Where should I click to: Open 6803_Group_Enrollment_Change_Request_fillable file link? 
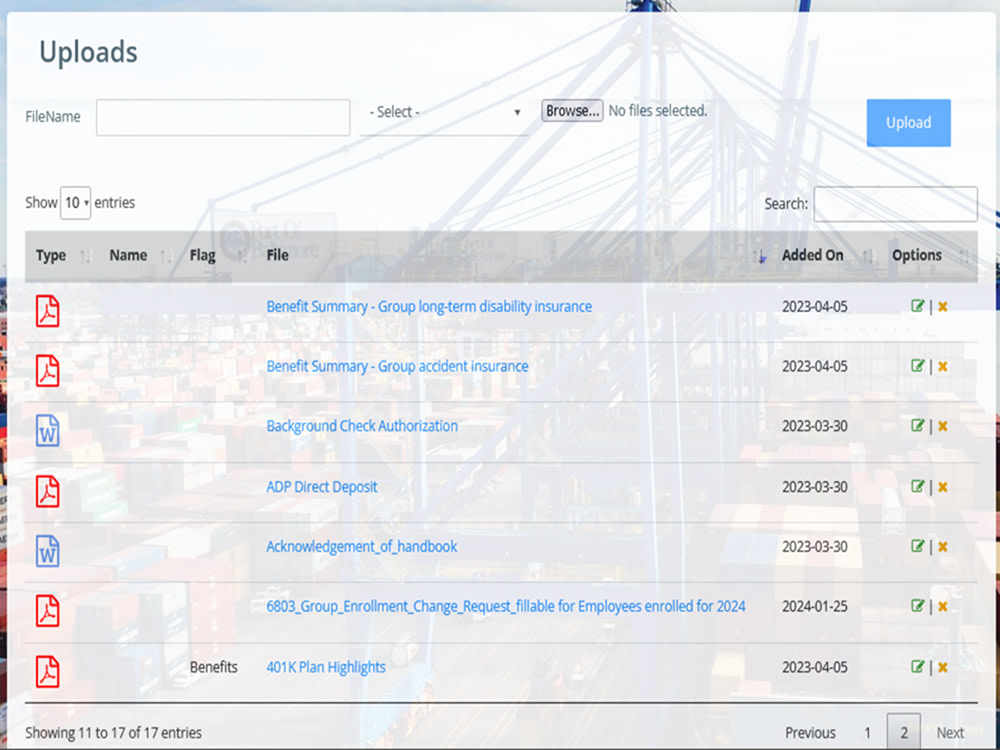506,606
